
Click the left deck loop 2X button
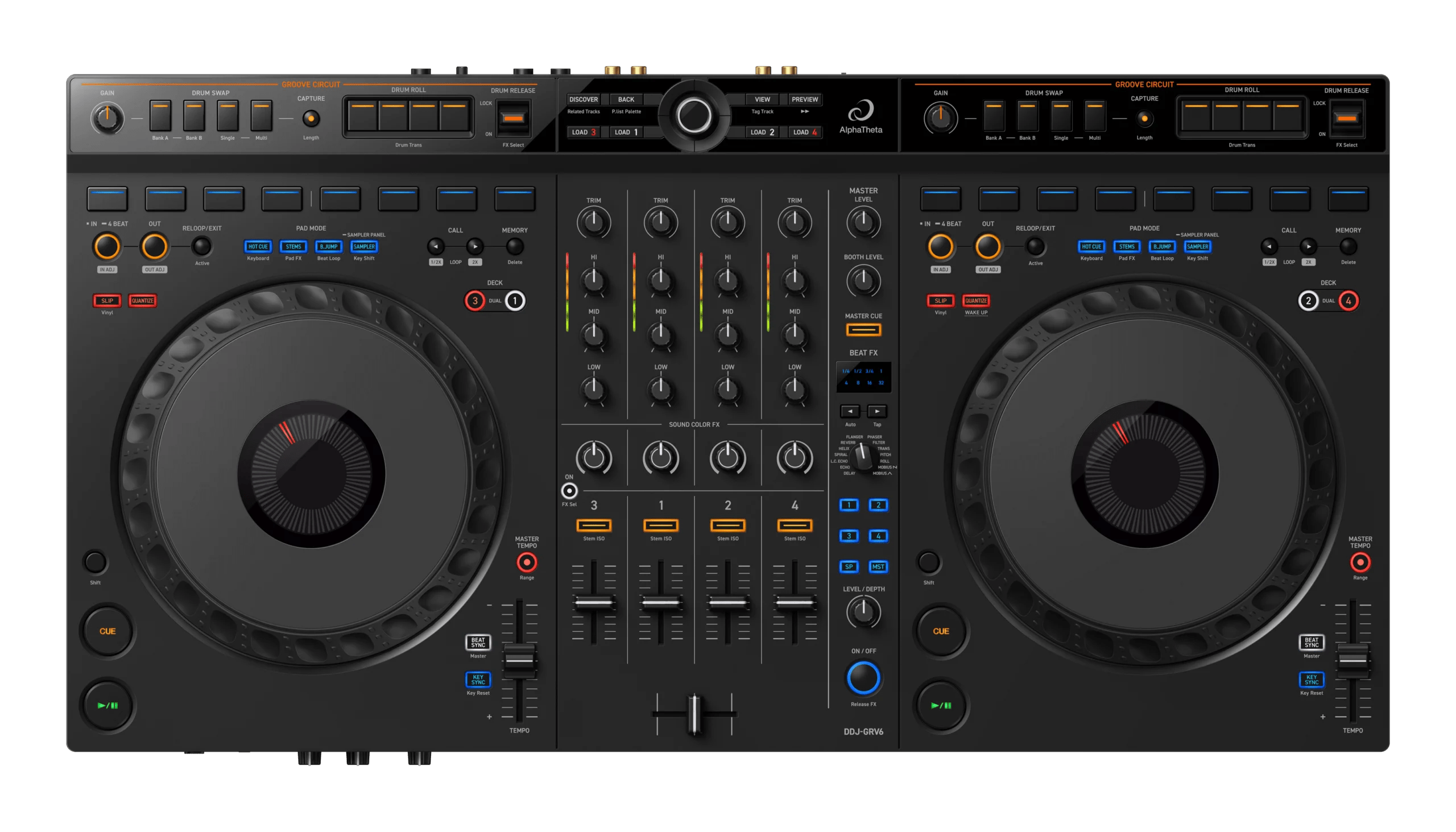[475, 247]
